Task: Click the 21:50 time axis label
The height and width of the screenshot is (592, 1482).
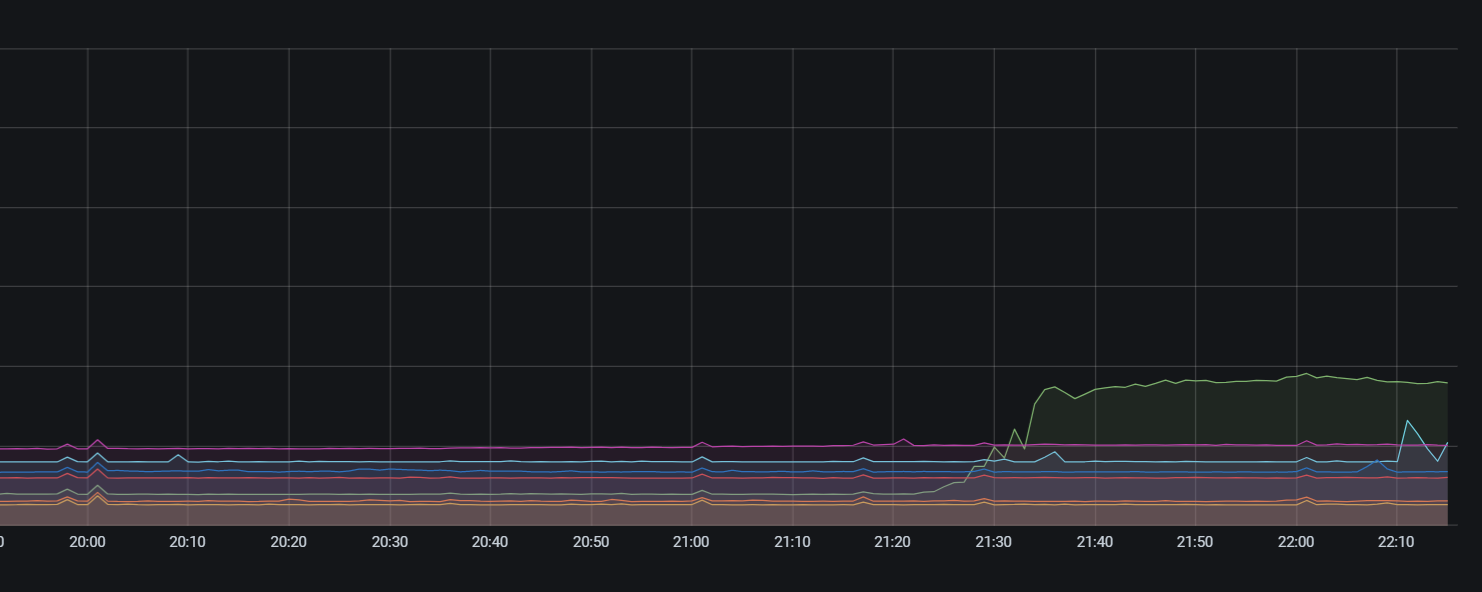Action: pyautogui.click(x=1194, y=542)
